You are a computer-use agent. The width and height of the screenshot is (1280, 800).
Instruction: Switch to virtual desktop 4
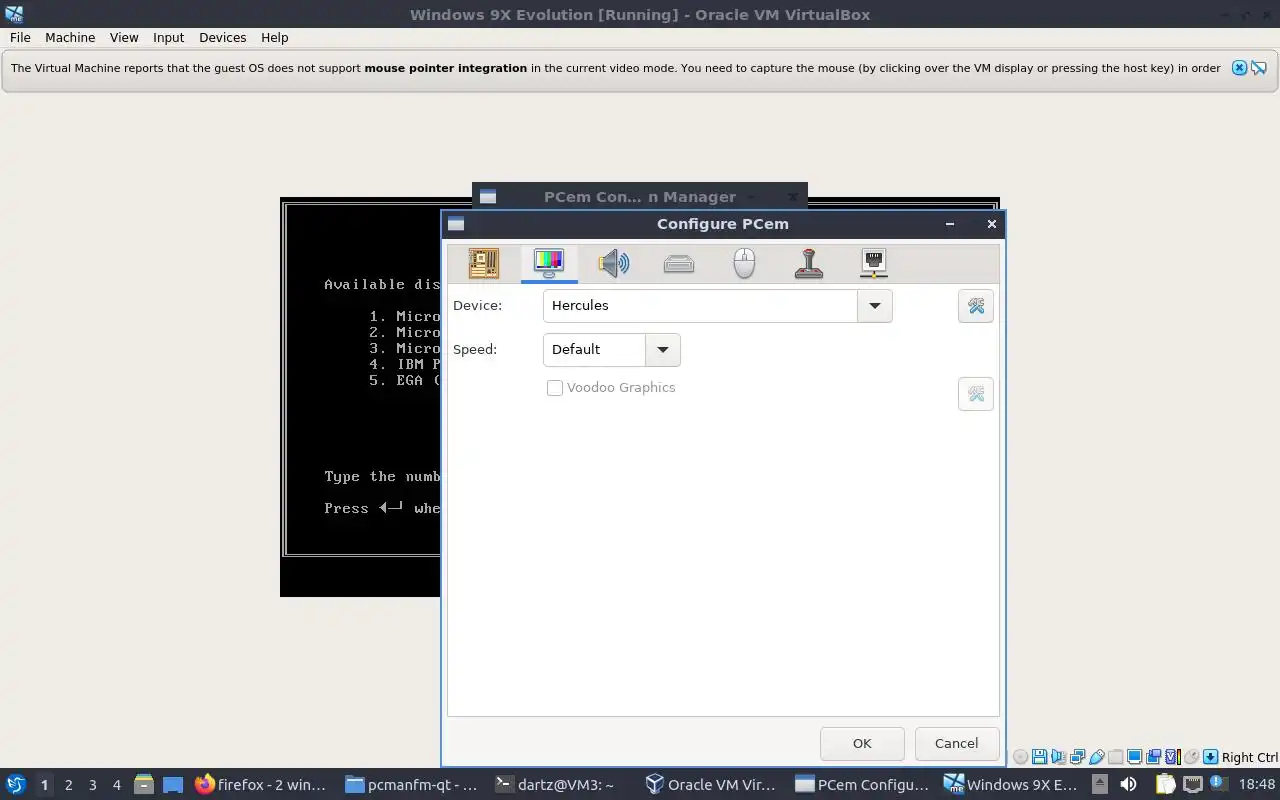(116, 785)
